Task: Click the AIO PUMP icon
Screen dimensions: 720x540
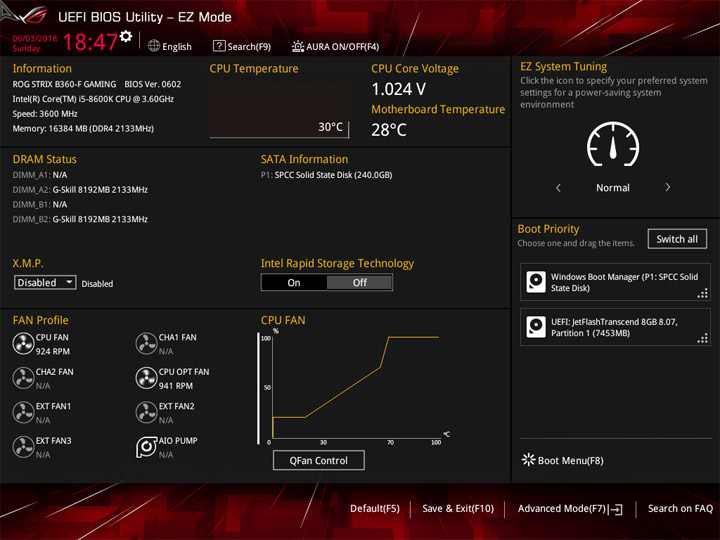Action: click(x=146, y=447)
